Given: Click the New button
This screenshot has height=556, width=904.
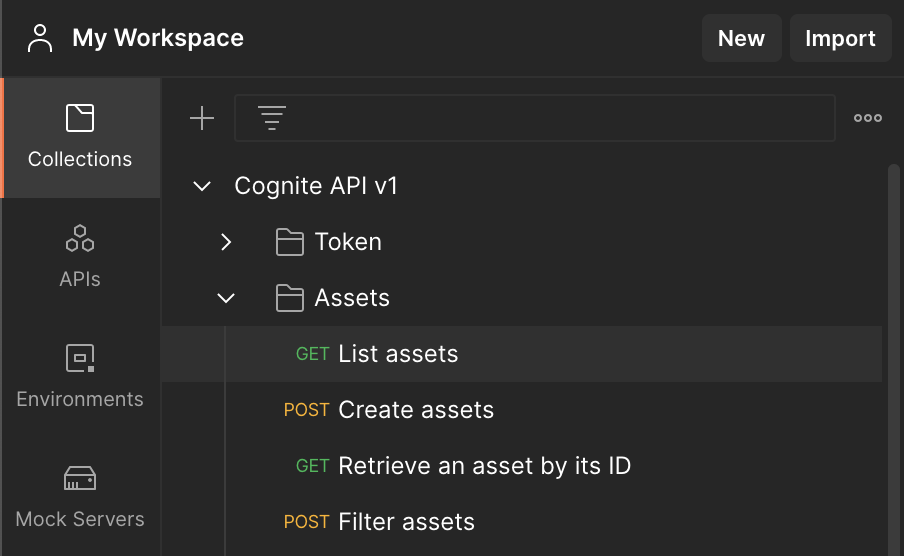Looking at the screenshot, I should pyautogui.click(x=741, y=38).
